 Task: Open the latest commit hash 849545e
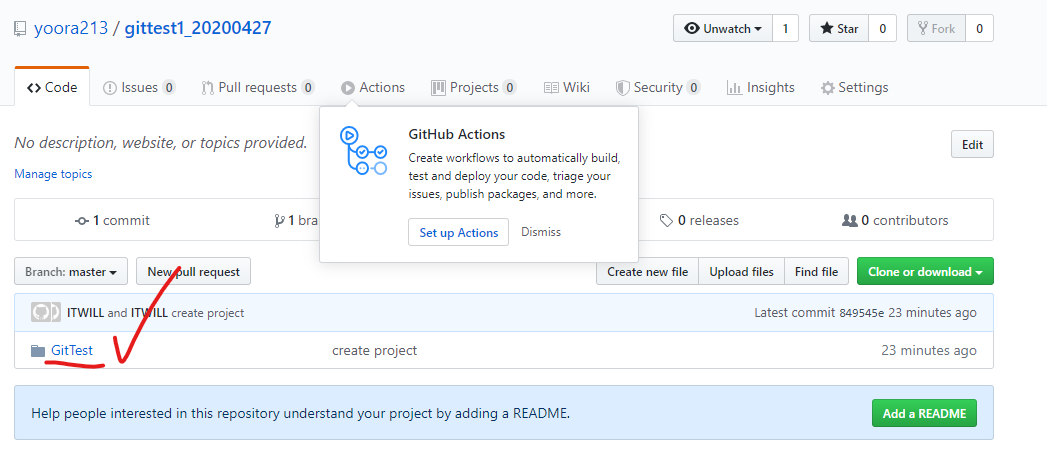point(861,313)
